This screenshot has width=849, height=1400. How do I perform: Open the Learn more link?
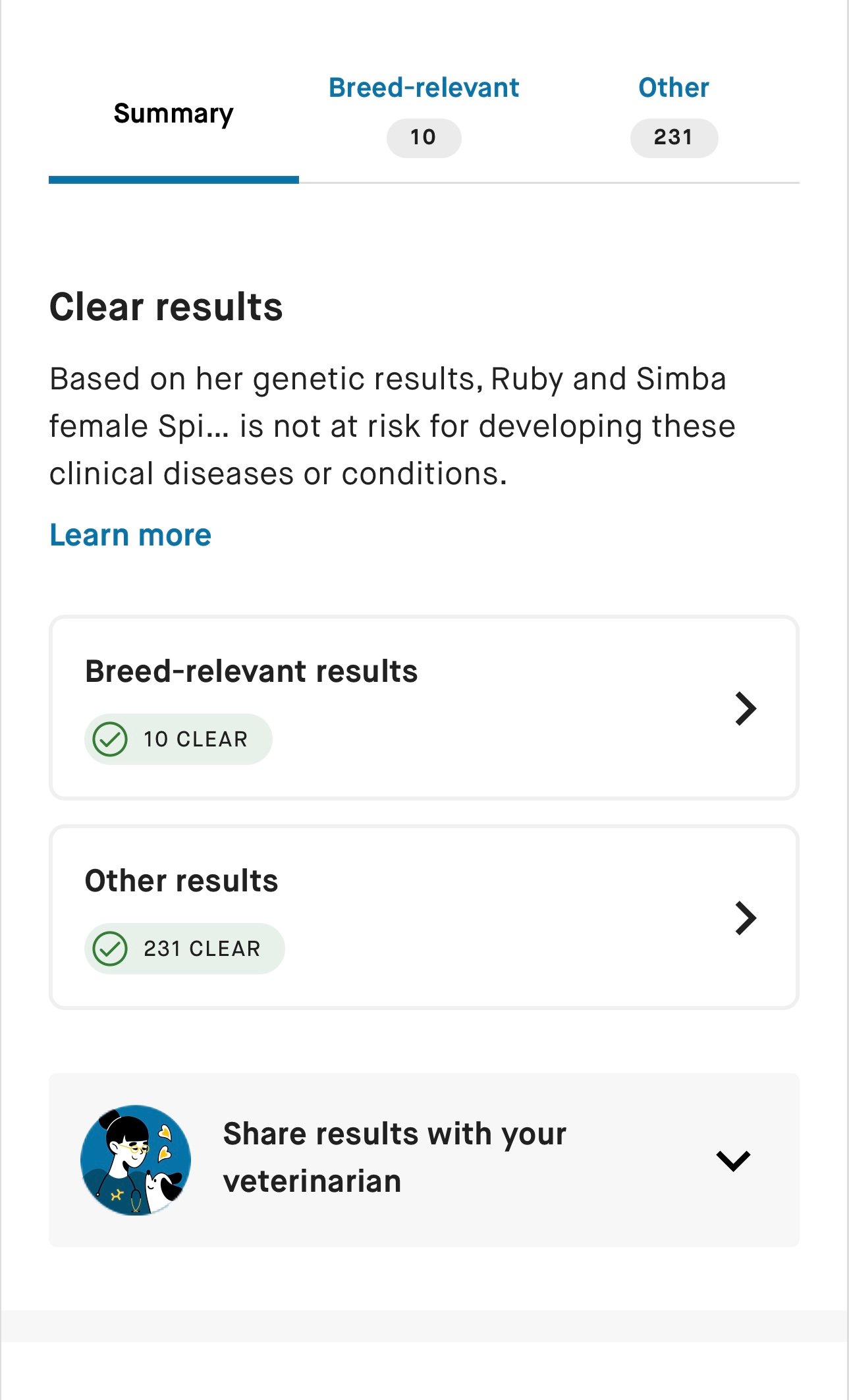pyautogui.click(x=130, y=535)
